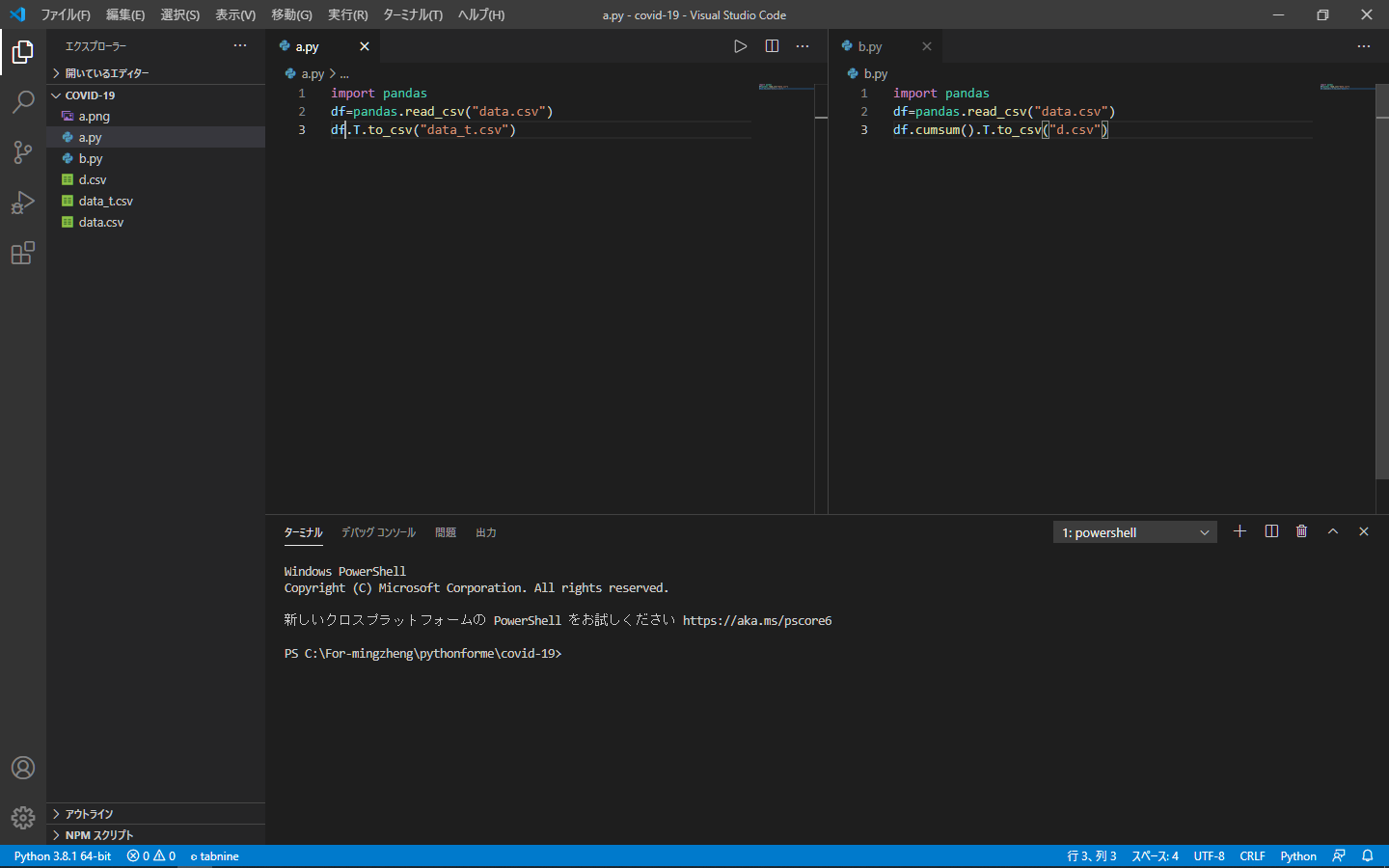
Task: Open the Run menu
Action: (x=347, y=14)
